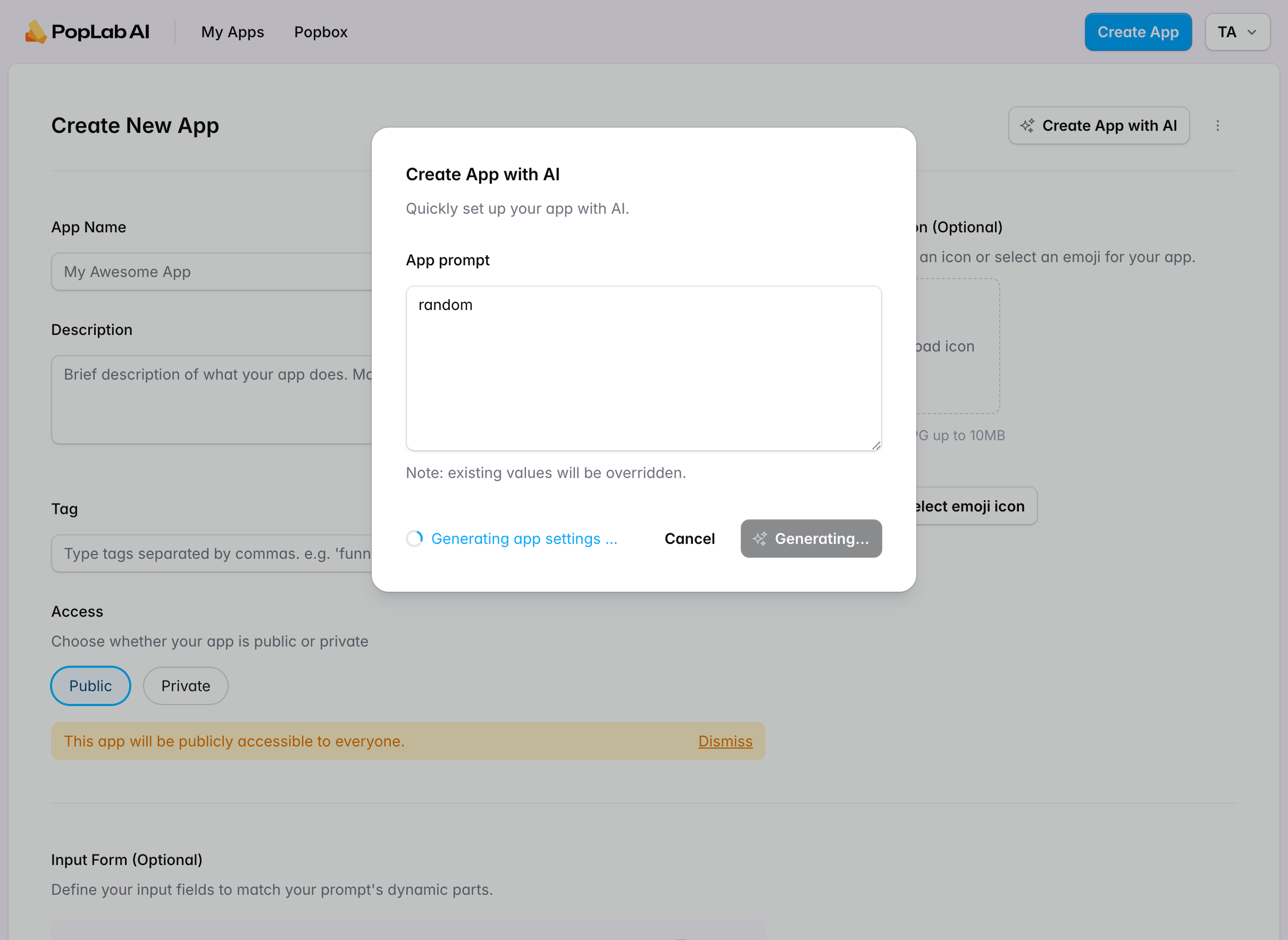Screen dimensions: 1288x940
Task: Click the loading spinner icon in dialog
Action: coord(414,538)
